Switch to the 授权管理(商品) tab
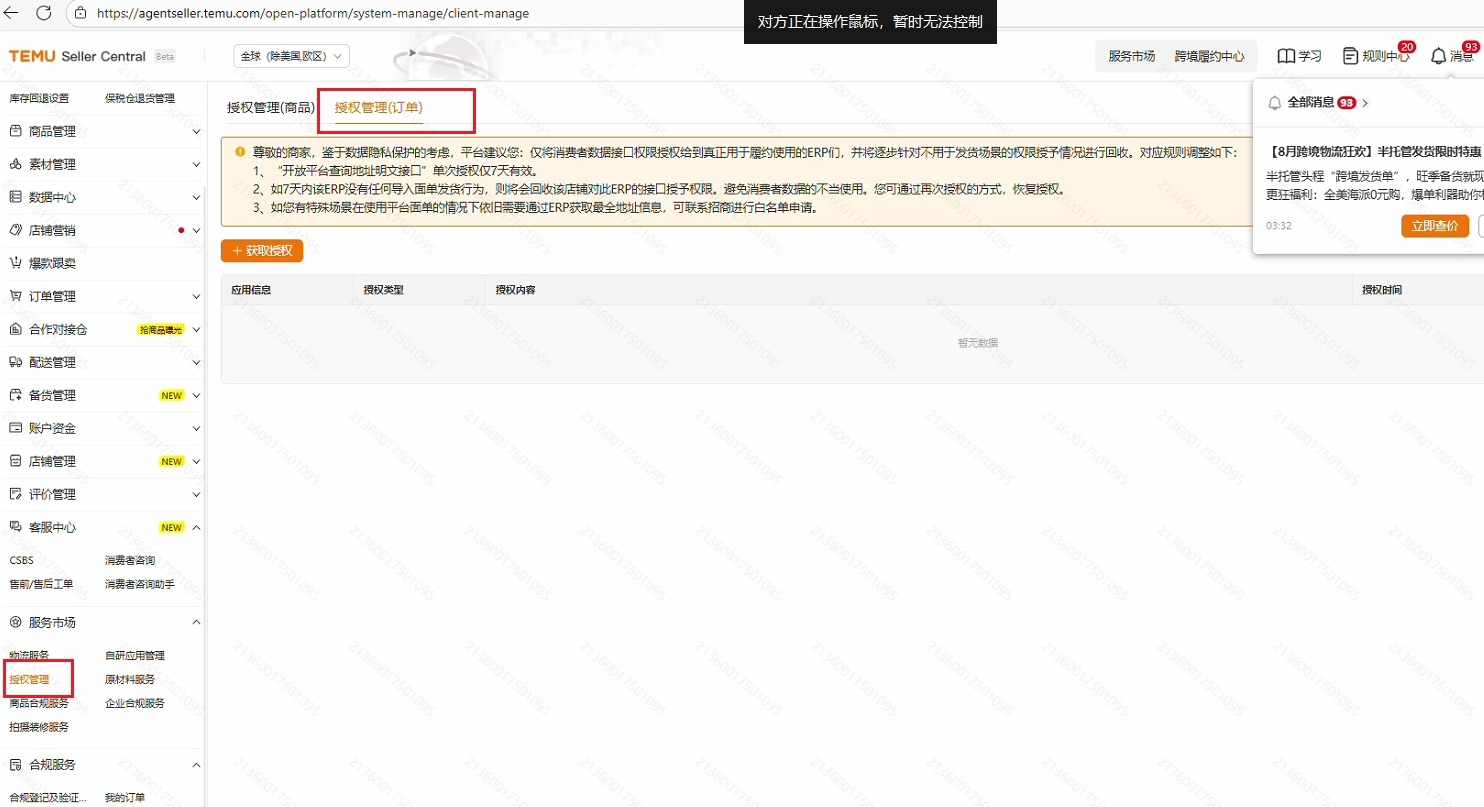 pyautogui.click(x=270, y=107)
